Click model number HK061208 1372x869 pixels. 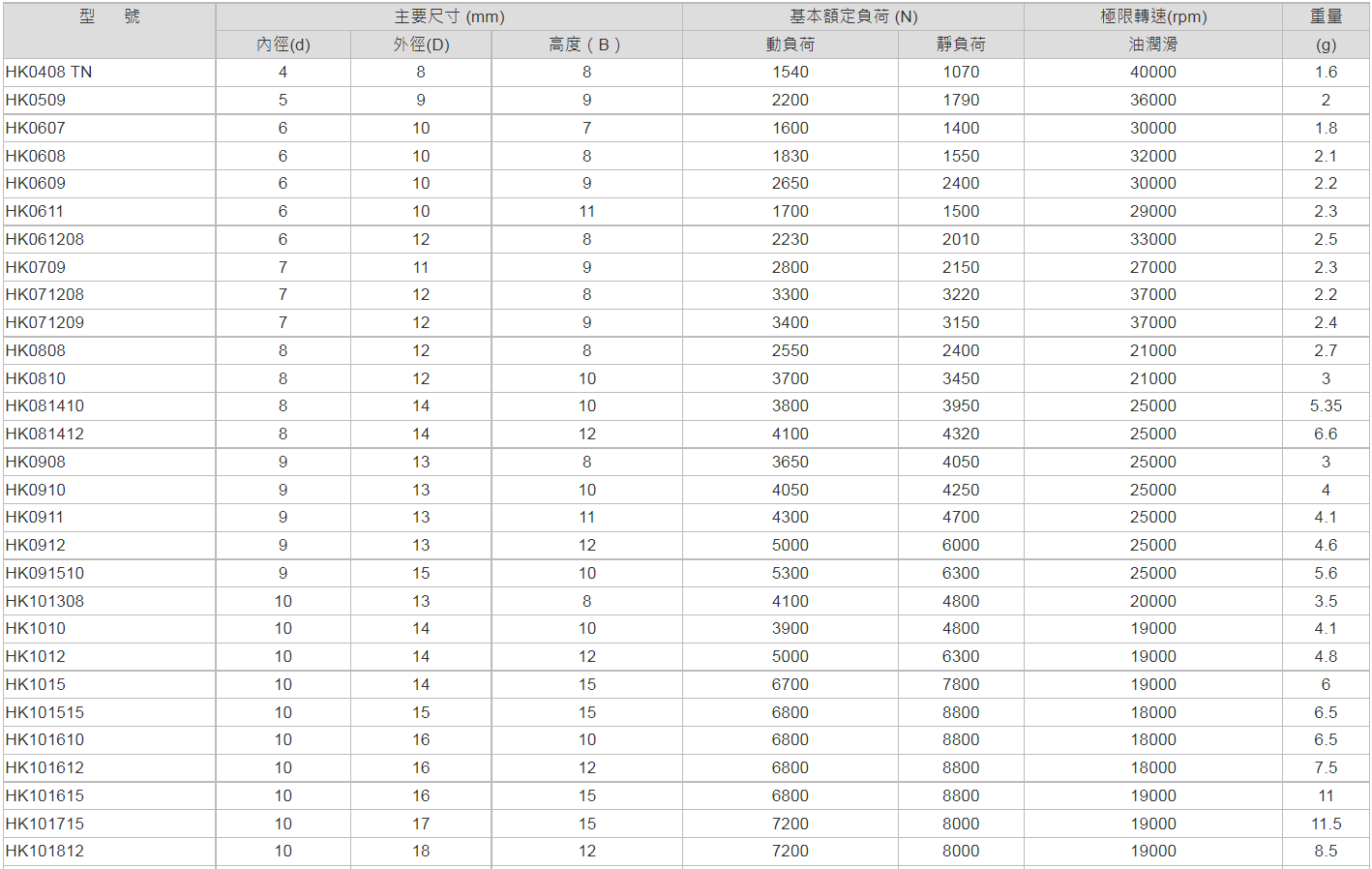tap(45, 240)
